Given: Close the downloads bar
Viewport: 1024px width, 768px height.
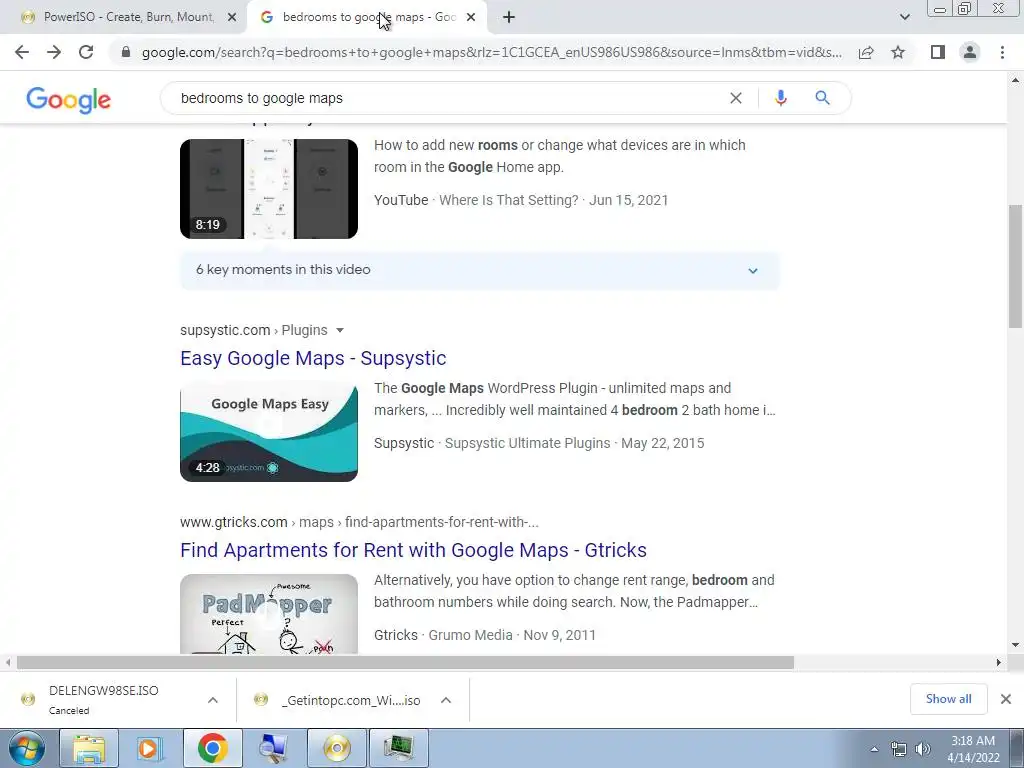Looking at the screenshot, I should (x=1006, y=699).
